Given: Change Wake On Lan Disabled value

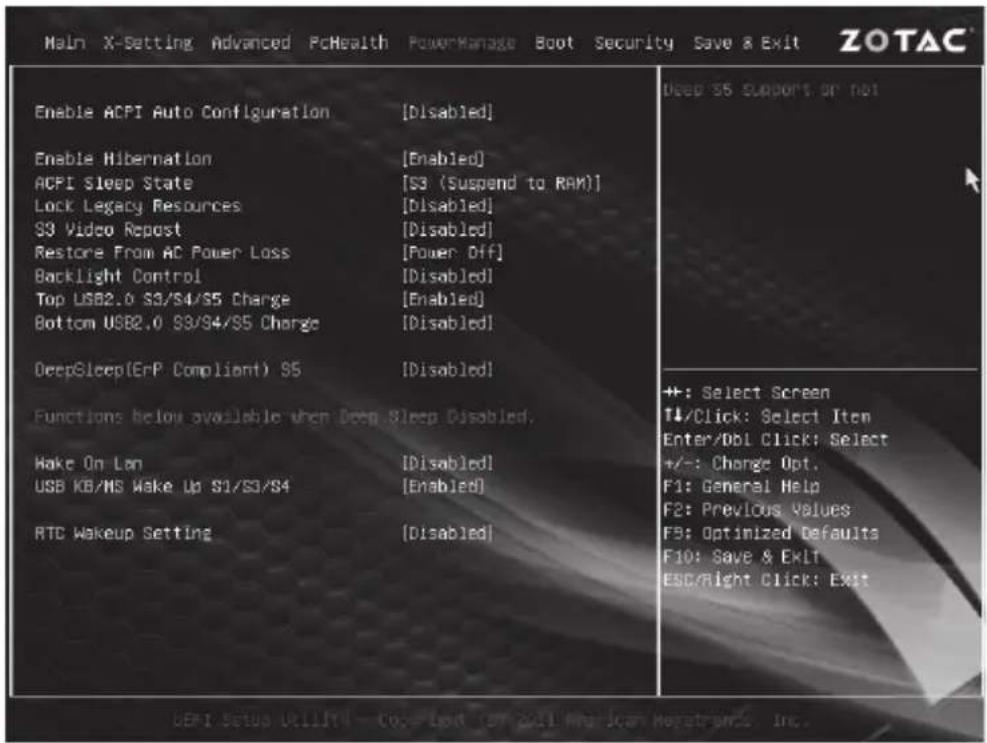Looking at the screenshot, I should click(448, 463).
